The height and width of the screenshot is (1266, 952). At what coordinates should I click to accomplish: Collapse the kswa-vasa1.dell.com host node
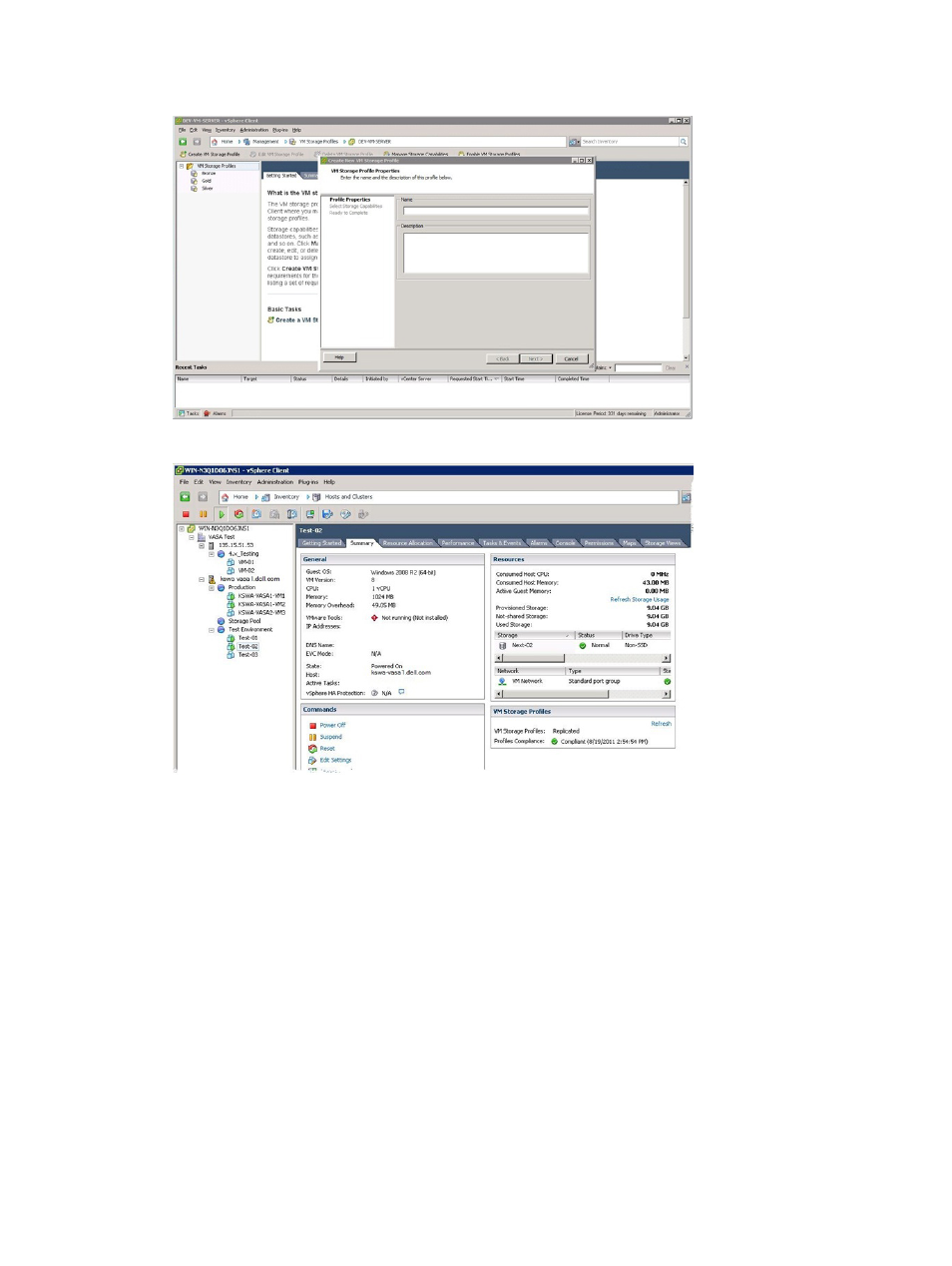[202, 579]
